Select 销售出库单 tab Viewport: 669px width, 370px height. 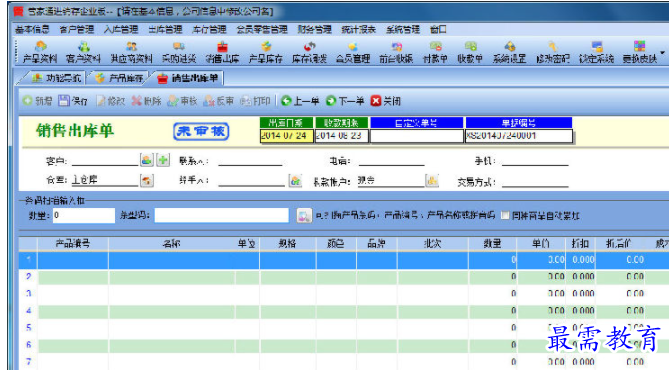coord(188,78)
